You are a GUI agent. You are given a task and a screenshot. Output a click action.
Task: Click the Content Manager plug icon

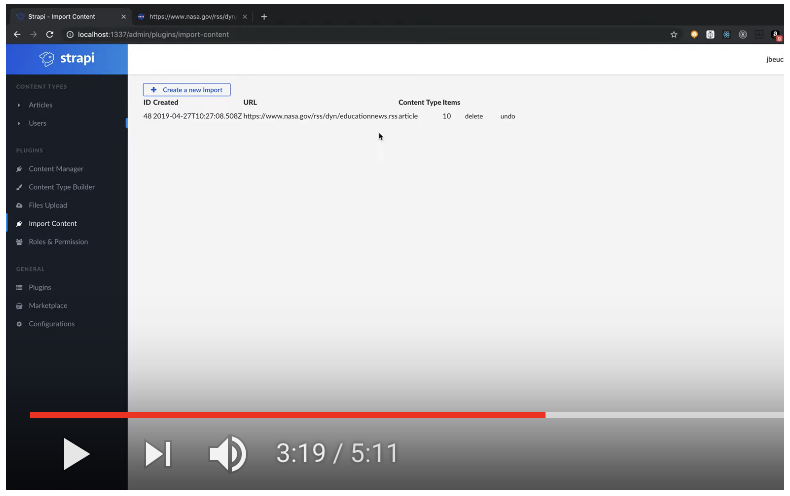[x=19, y=169]
